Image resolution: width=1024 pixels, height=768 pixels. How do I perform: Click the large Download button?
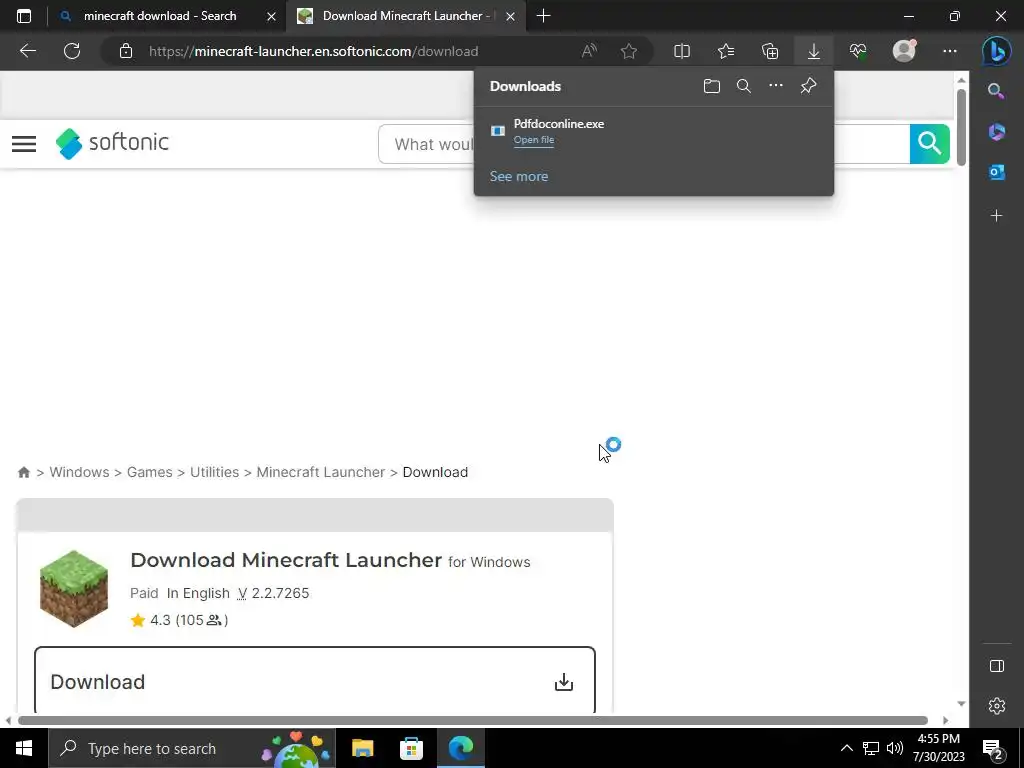[x=315, y=680]
